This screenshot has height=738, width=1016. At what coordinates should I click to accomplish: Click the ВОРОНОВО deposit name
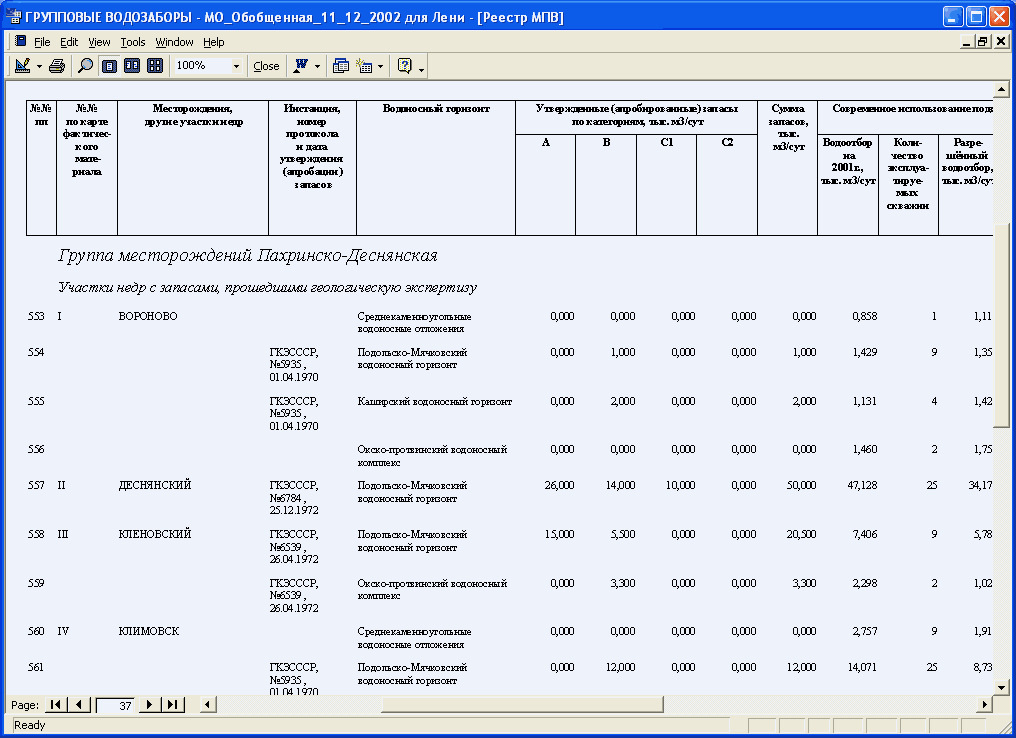point(148,316)
